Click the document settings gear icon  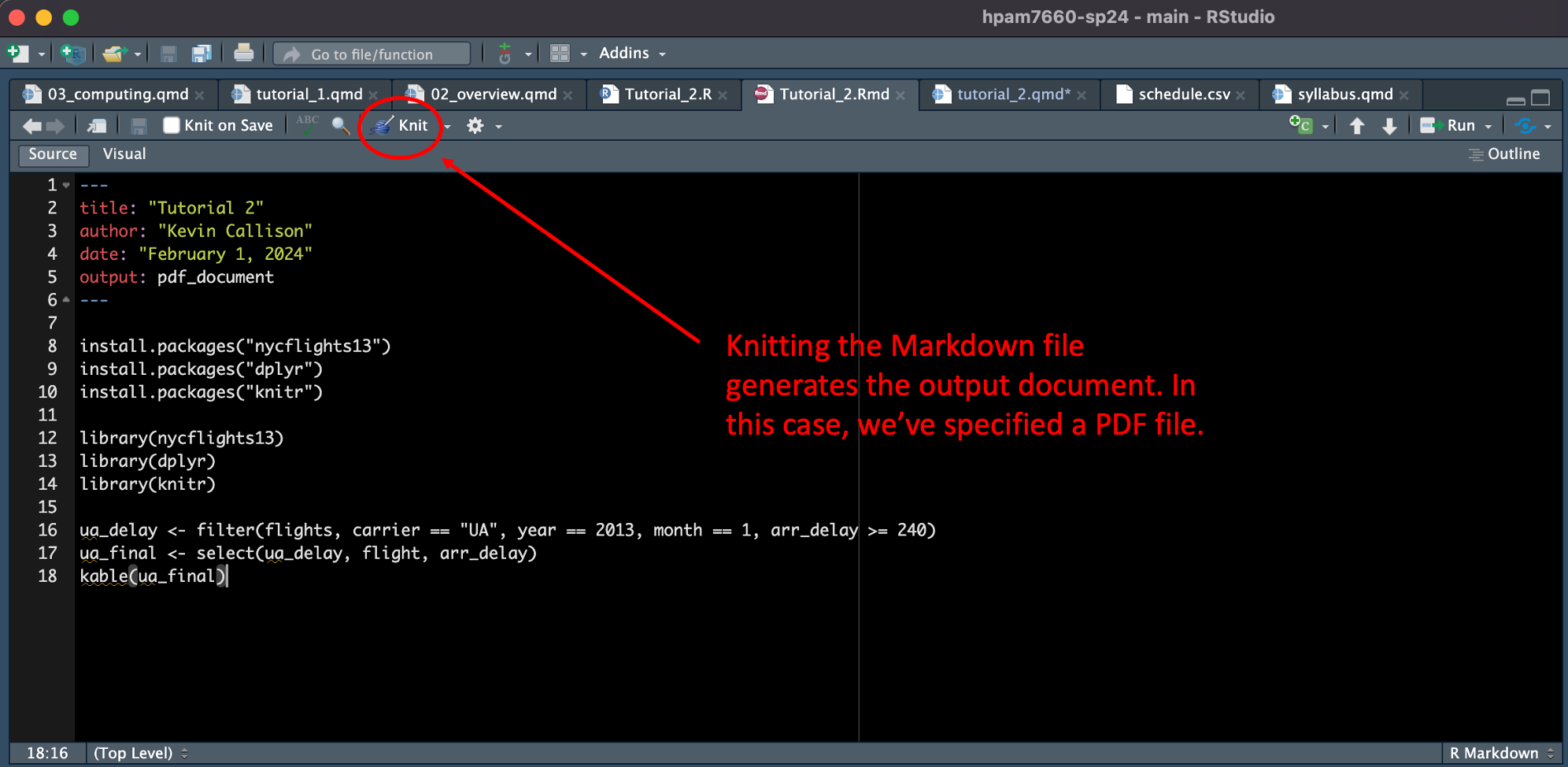[x=475, y=126]
